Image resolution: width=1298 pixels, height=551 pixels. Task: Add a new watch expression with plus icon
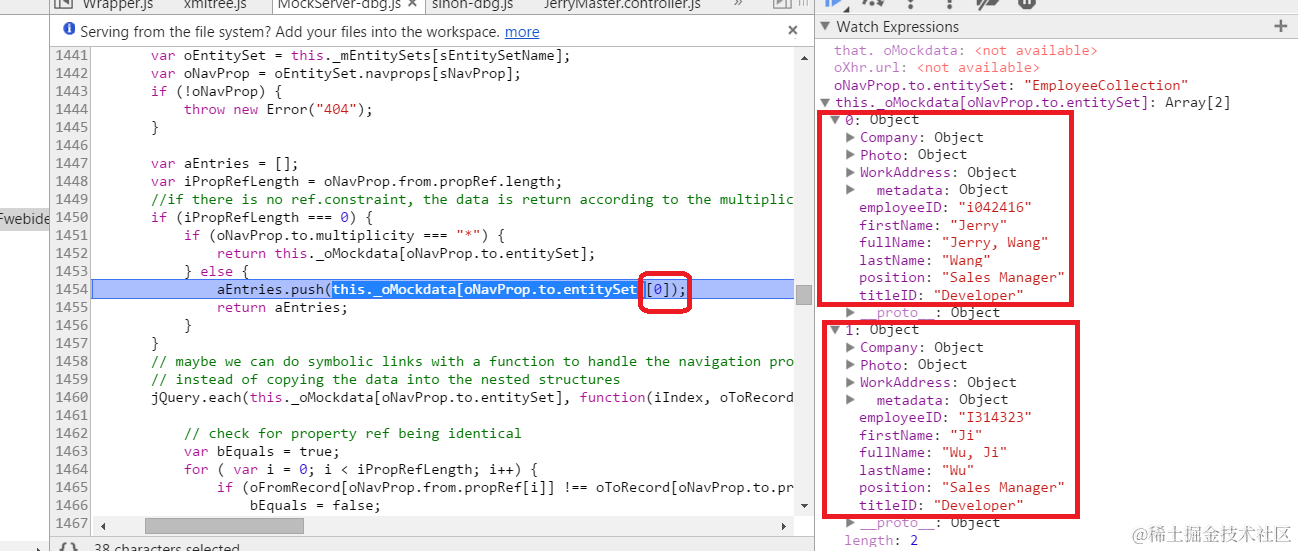(1280, 27)
